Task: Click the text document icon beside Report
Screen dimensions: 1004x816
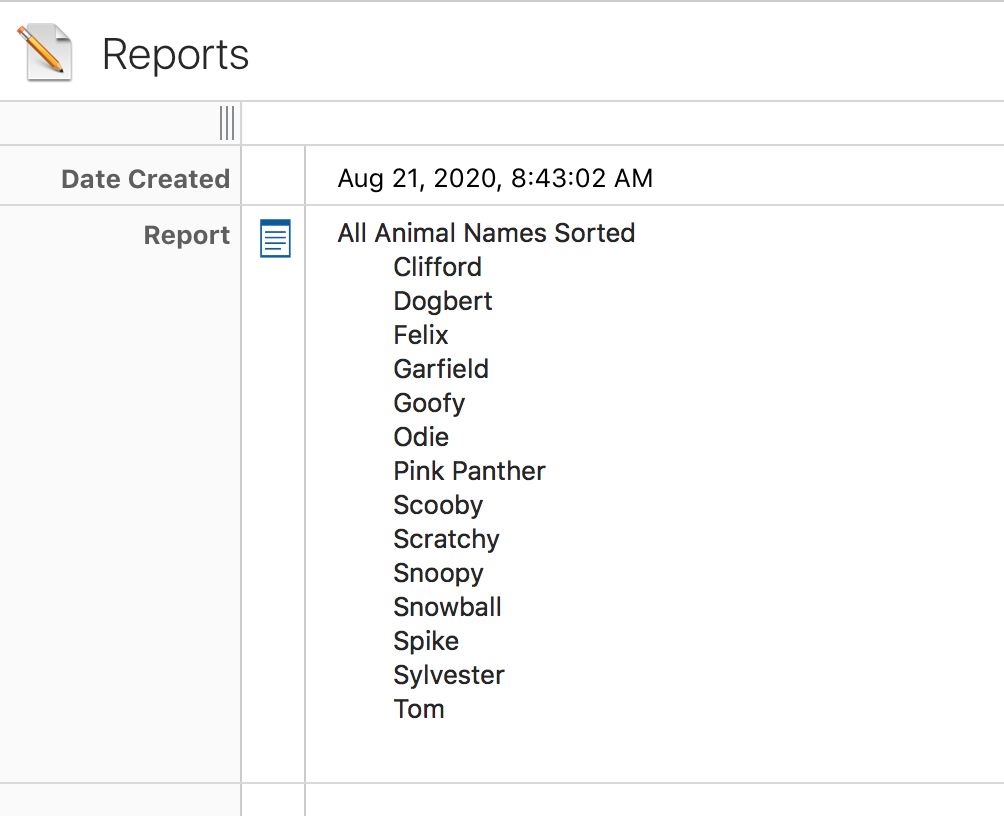Action: pyautogui.click(x=275, y=238)
